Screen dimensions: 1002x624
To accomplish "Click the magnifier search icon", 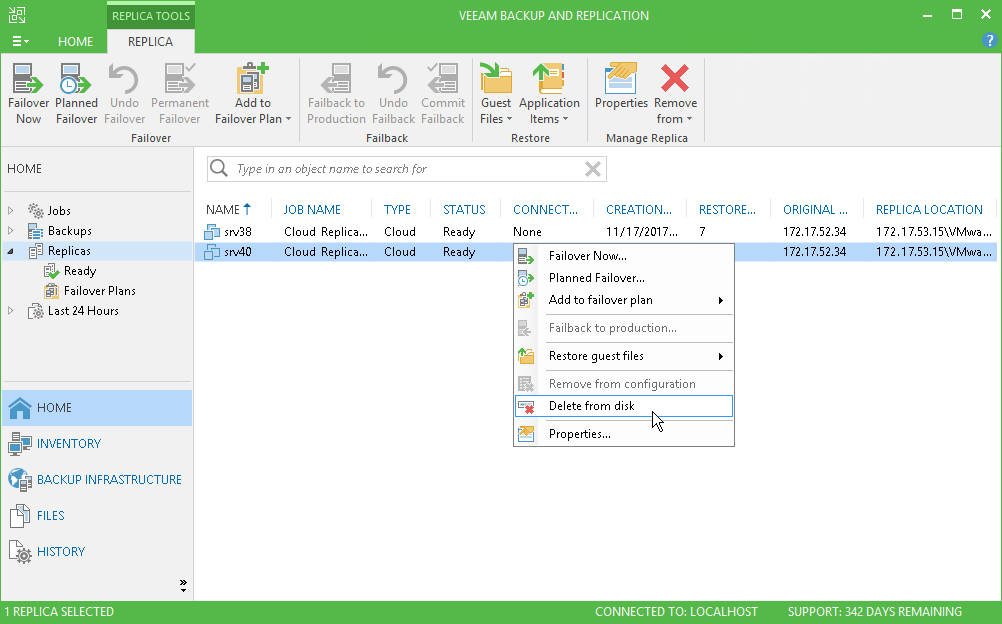I will click(x=219, y=168).
